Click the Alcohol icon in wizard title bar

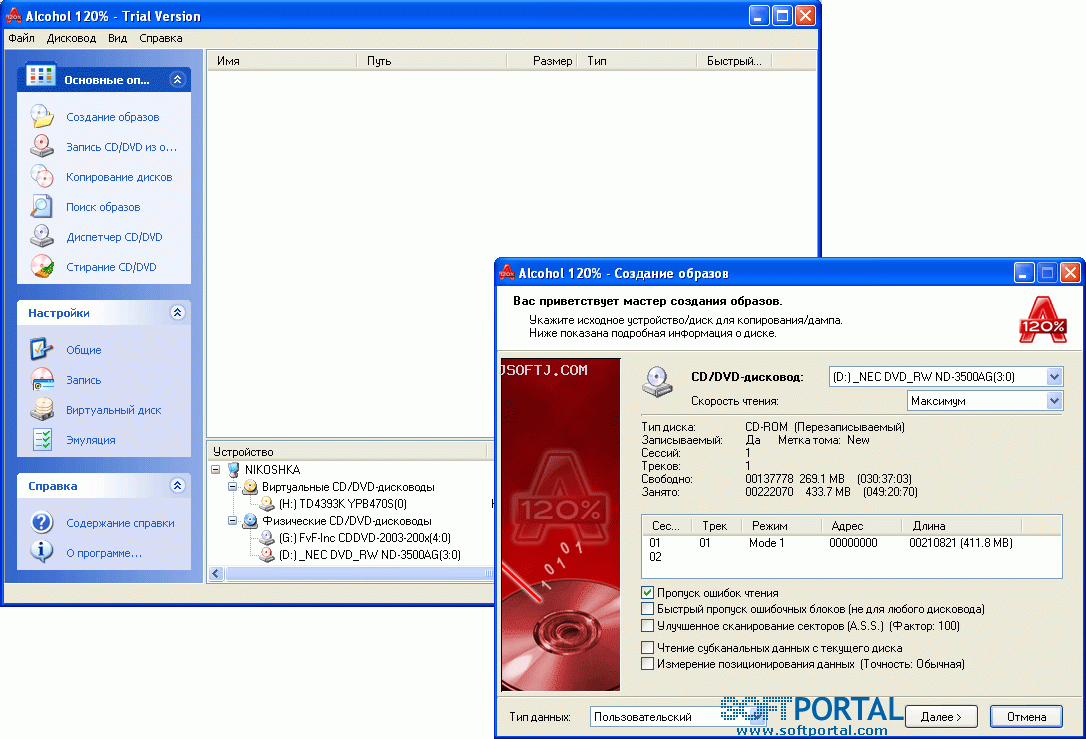click(x=507, y=273)
